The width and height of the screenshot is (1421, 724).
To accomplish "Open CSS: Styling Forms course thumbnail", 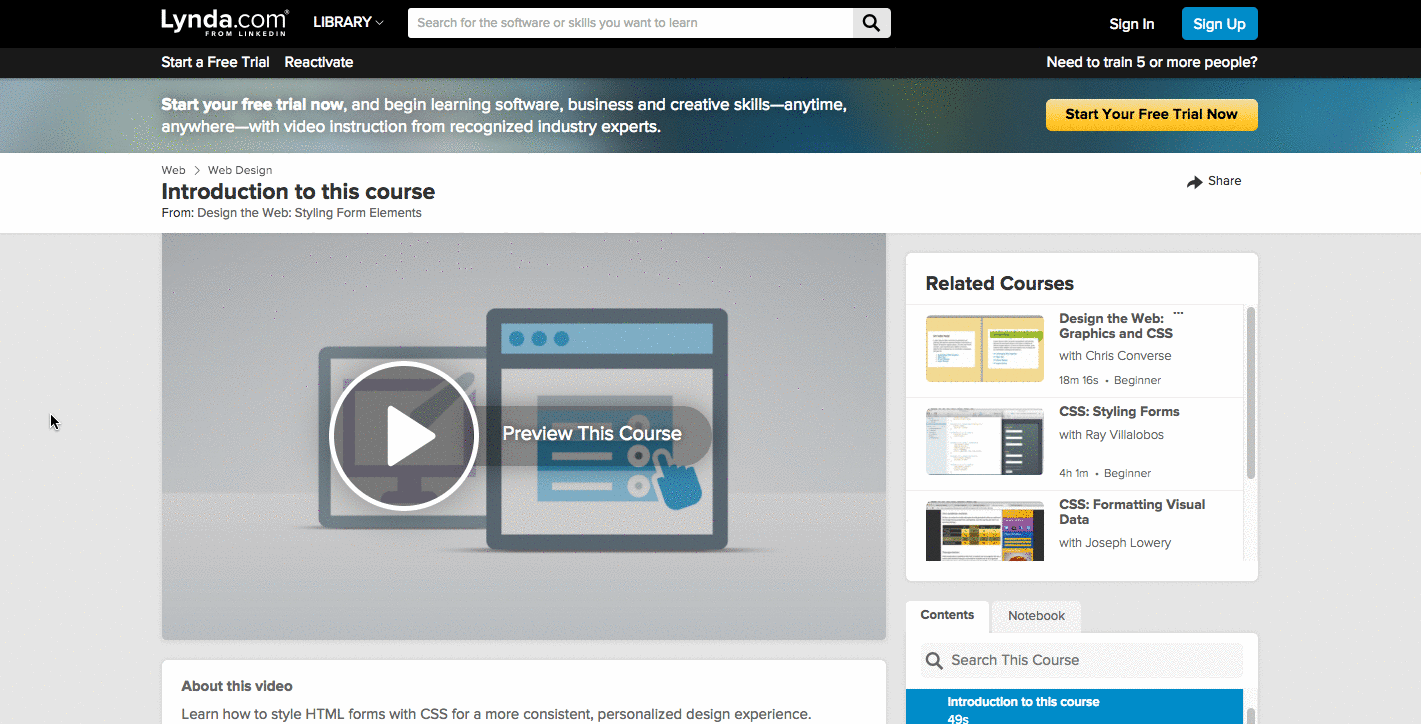I will (984, 441).
